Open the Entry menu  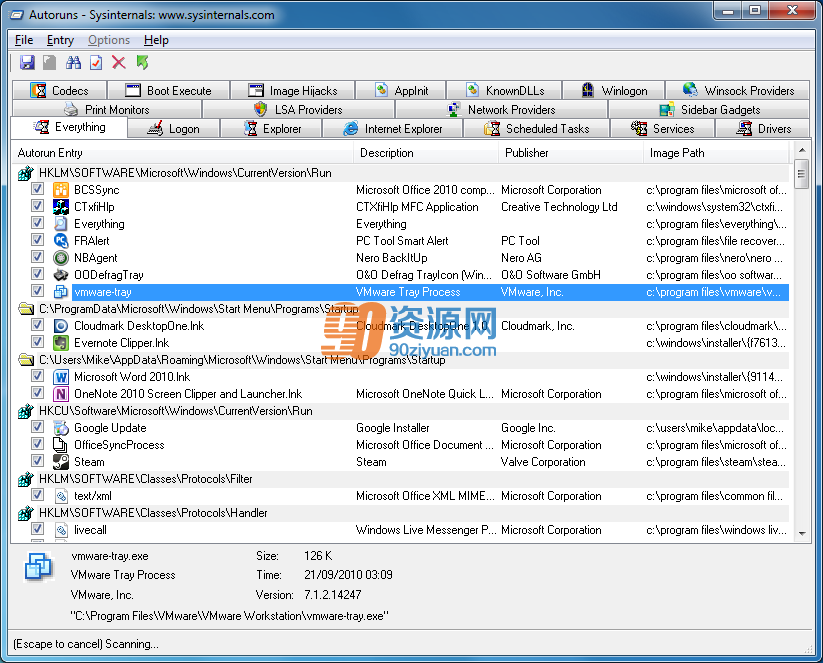coord(60,40)
